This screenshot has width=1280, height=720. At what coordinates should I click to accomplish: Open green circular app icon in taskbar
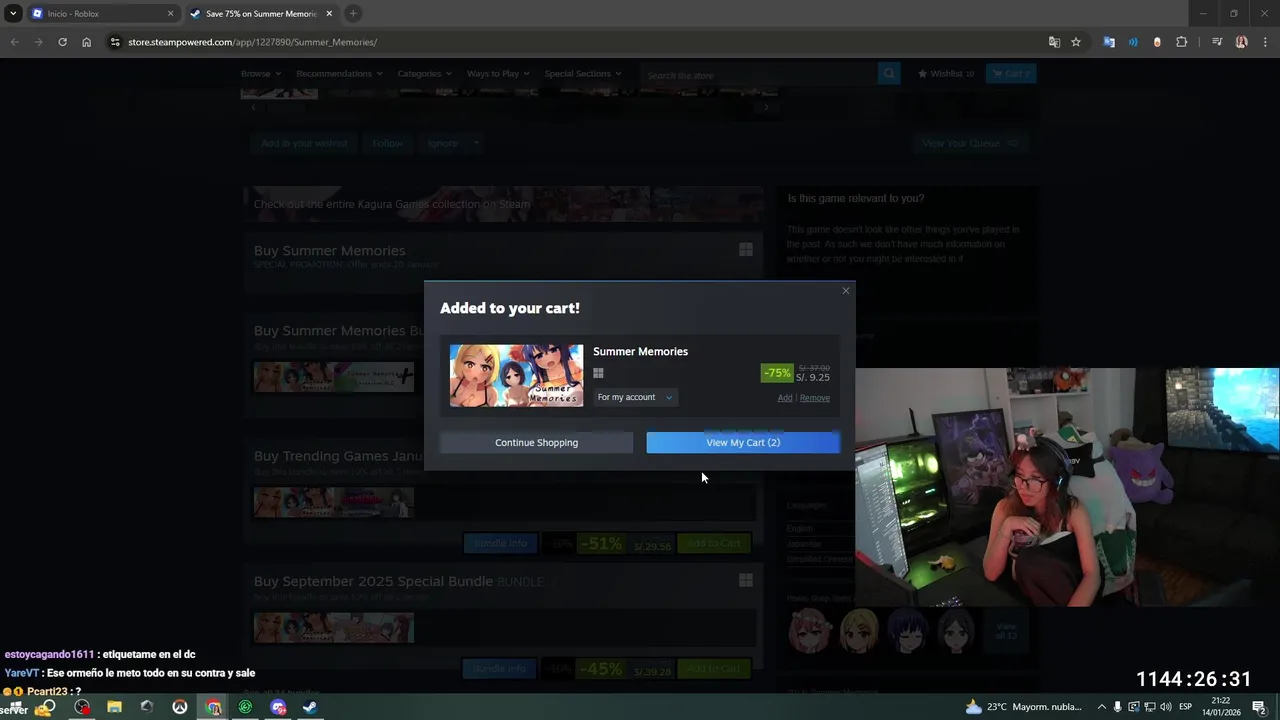tap(245, 708)
